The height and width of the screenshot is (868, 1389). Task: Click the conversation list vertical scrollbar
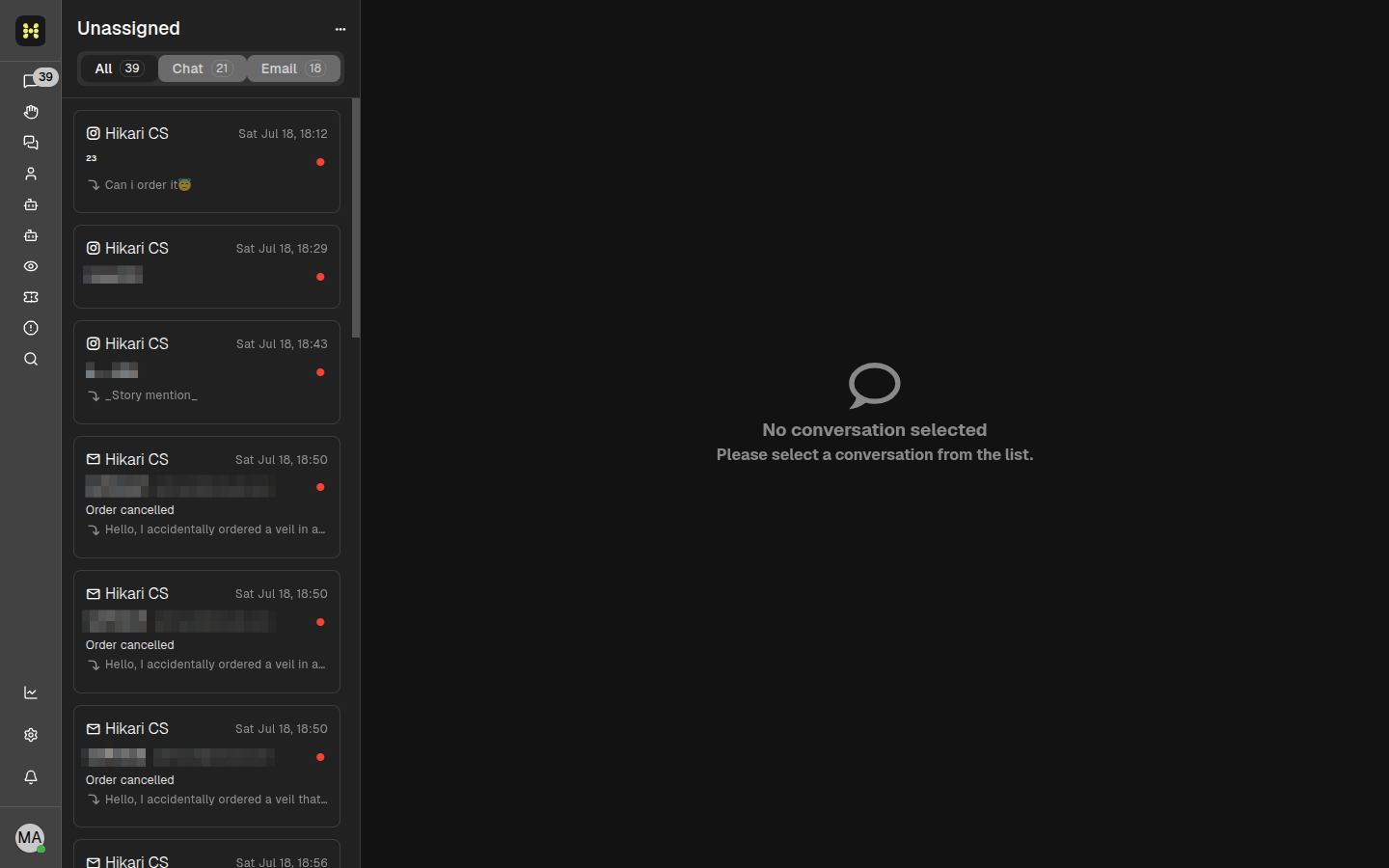356,218
